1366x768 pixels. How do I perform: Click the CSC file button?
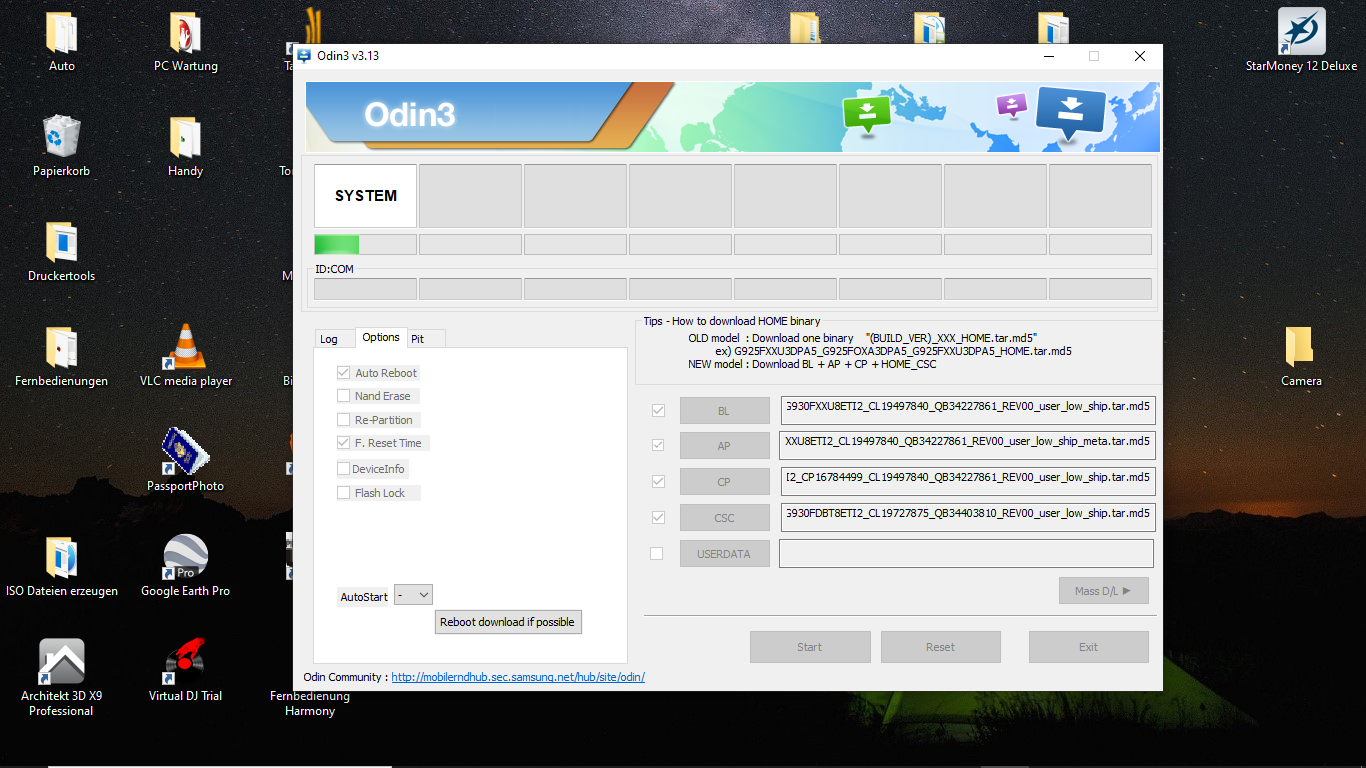pos(724,518)
